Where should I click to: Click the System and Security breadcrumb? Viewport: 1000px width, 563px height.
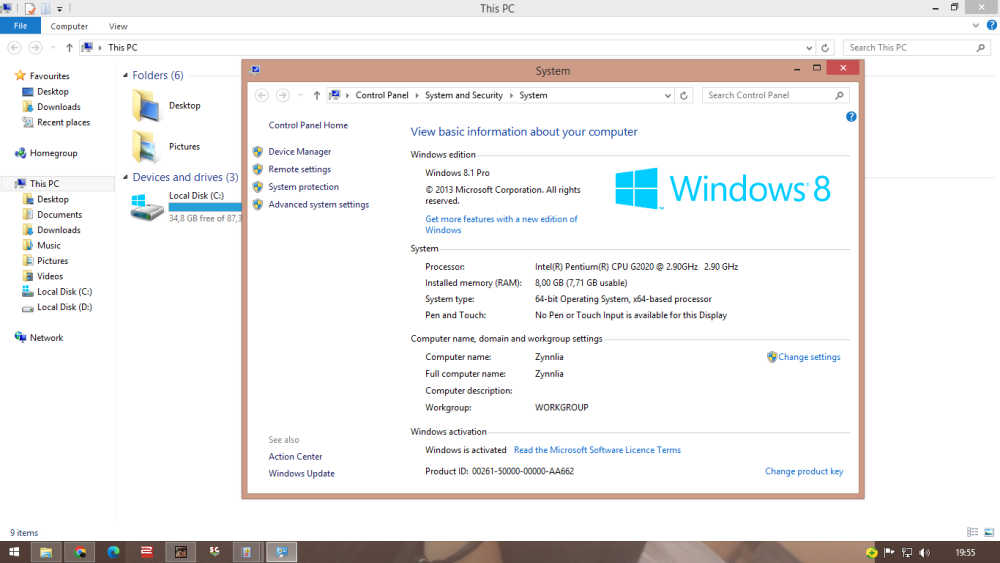point(464,95)
